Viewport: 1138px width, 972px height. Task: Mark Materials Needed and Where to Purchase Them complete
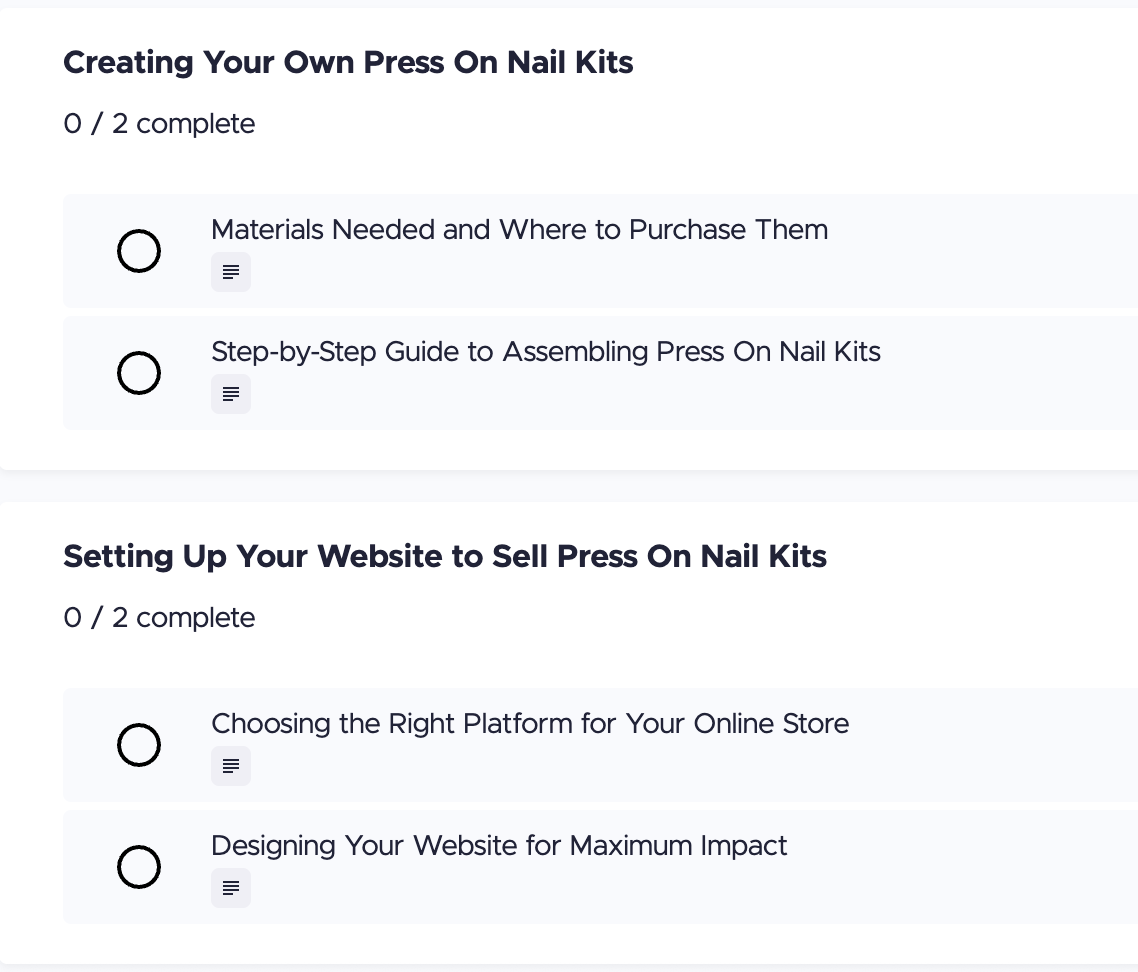pos(139,251)
